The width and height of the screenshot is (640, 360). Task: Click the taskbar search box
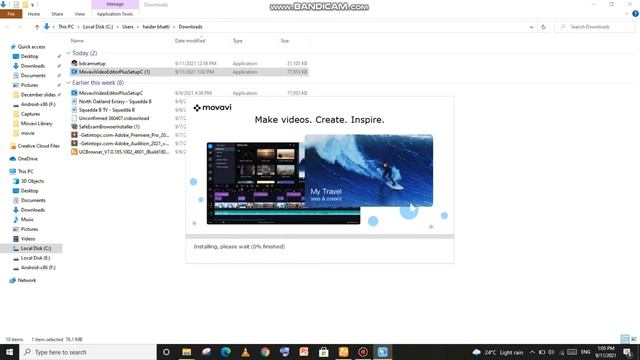click(x=88, y=352)
